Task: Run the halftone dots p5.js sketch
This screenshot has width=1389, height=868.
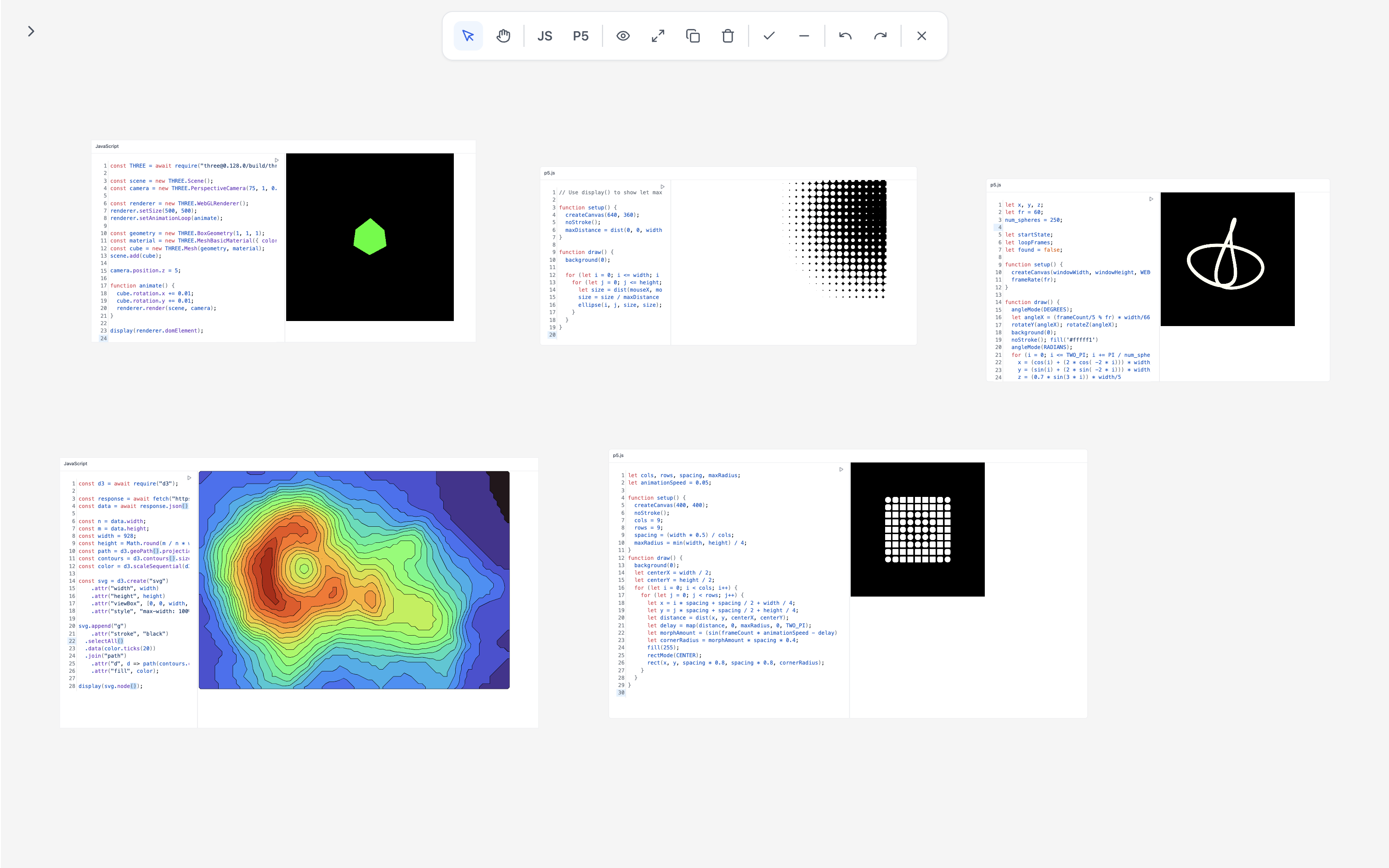Action: (x=662, y=186)
